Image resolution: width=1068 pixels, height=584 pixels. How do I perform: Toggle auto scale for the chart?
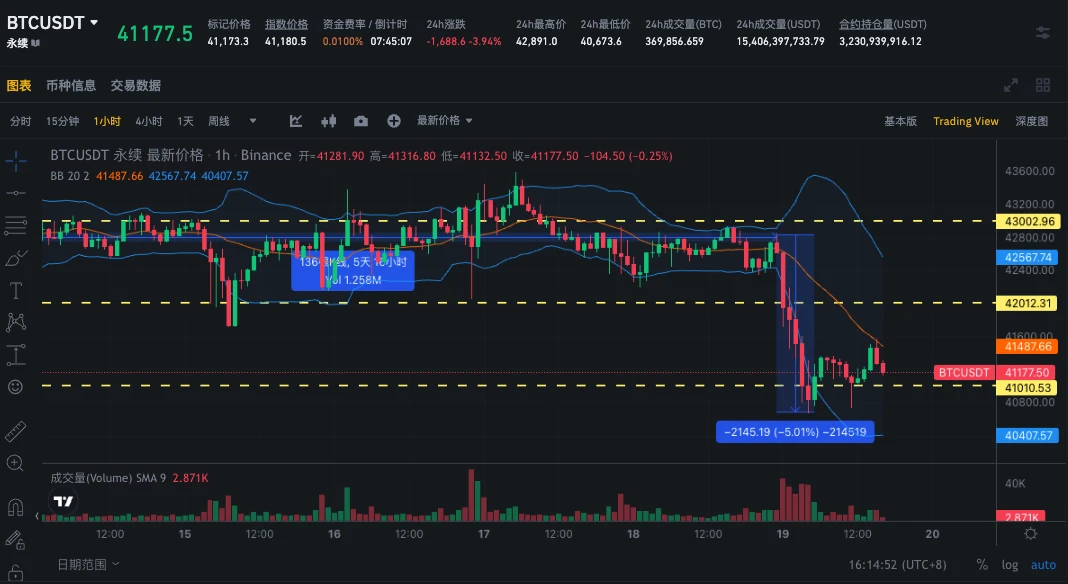(1042, 564)
